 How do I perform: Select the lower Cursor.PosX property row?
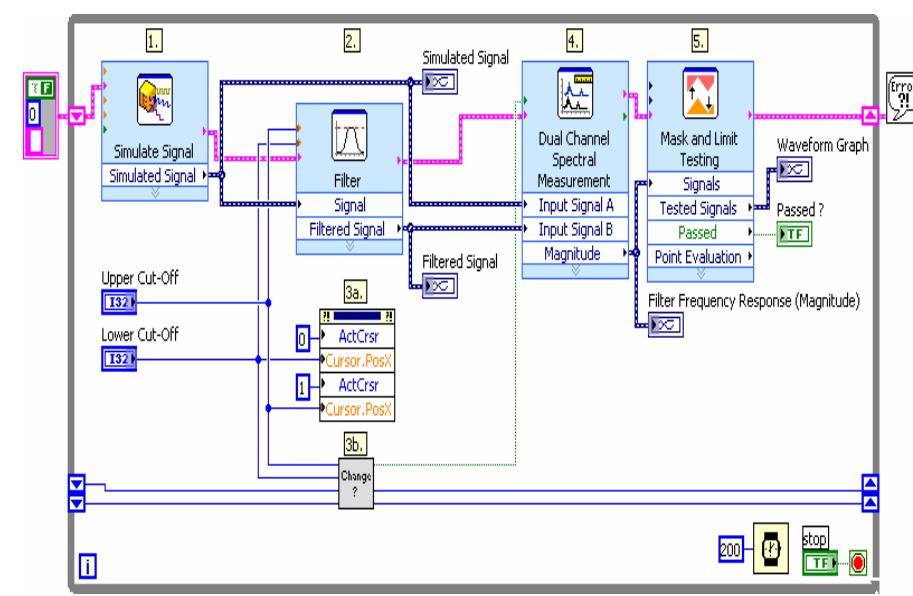358,409
